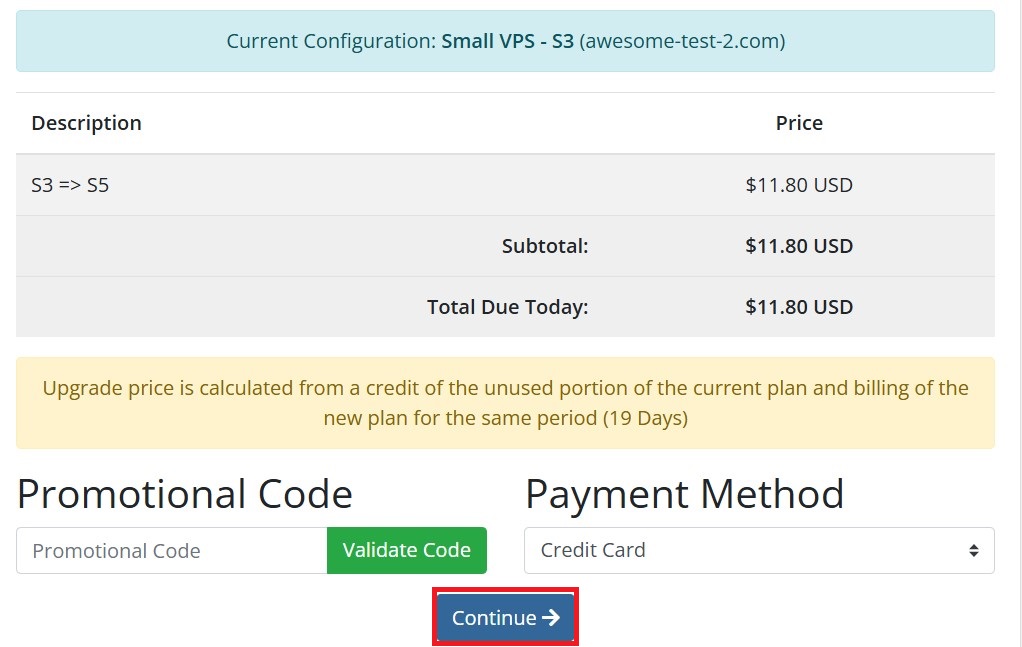Click the S3 => S5 upgrade row description
Viewport: 1022px width, 647px height.
click(70, 185)
